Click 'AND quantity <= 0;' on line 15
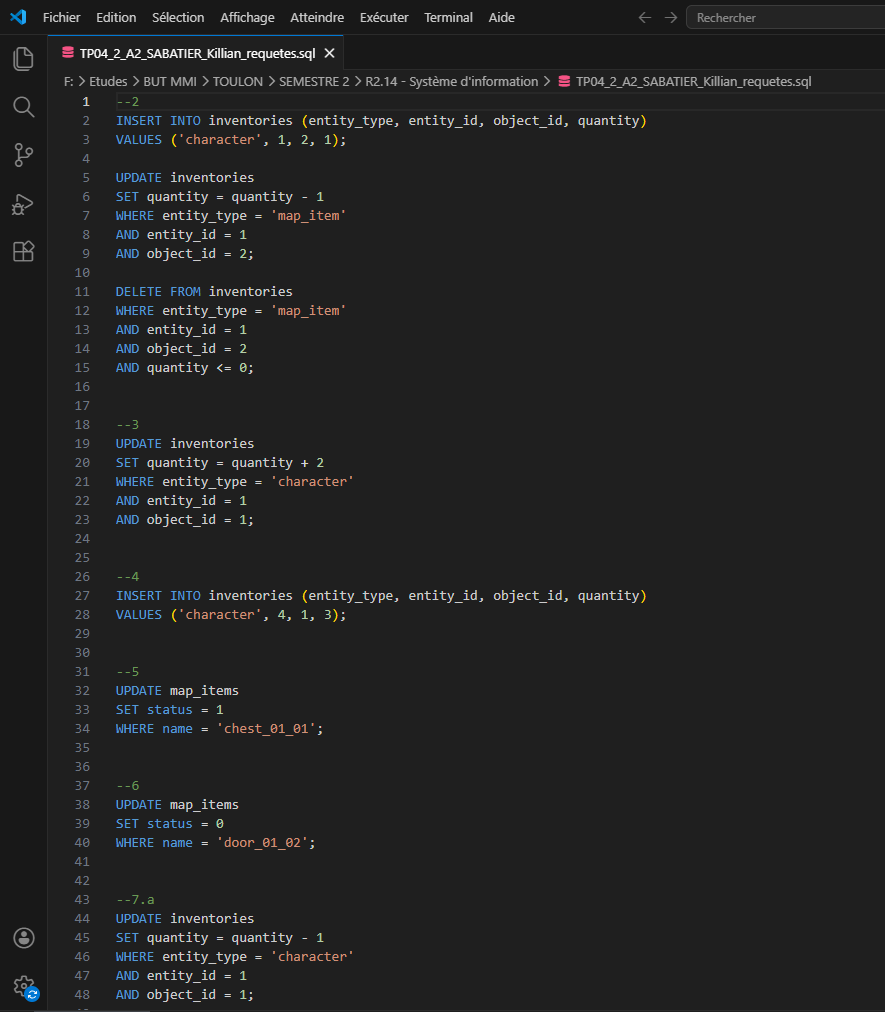 pos(185,368)
